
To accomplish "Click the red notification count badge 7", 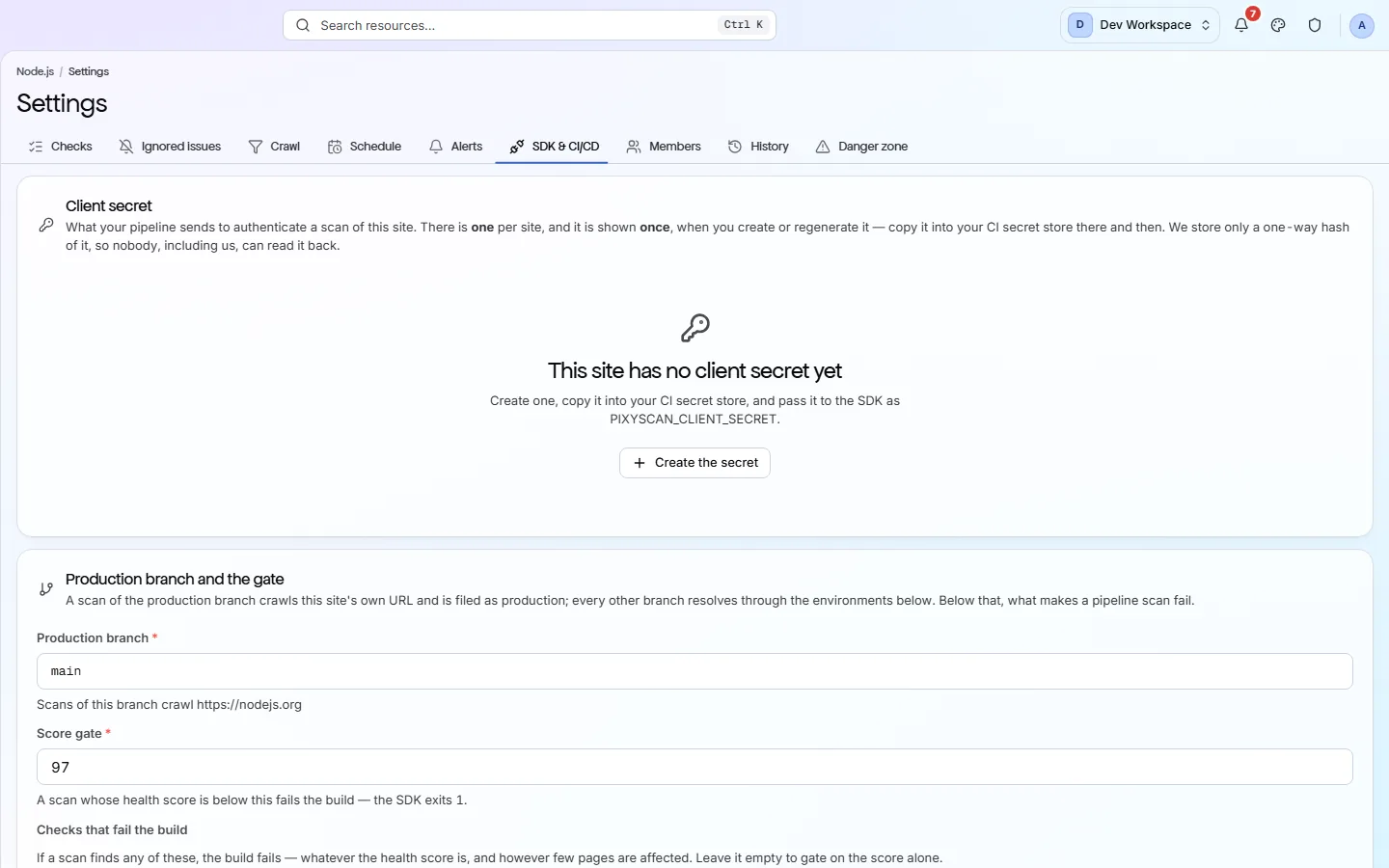I will (x=1252, y=14).
